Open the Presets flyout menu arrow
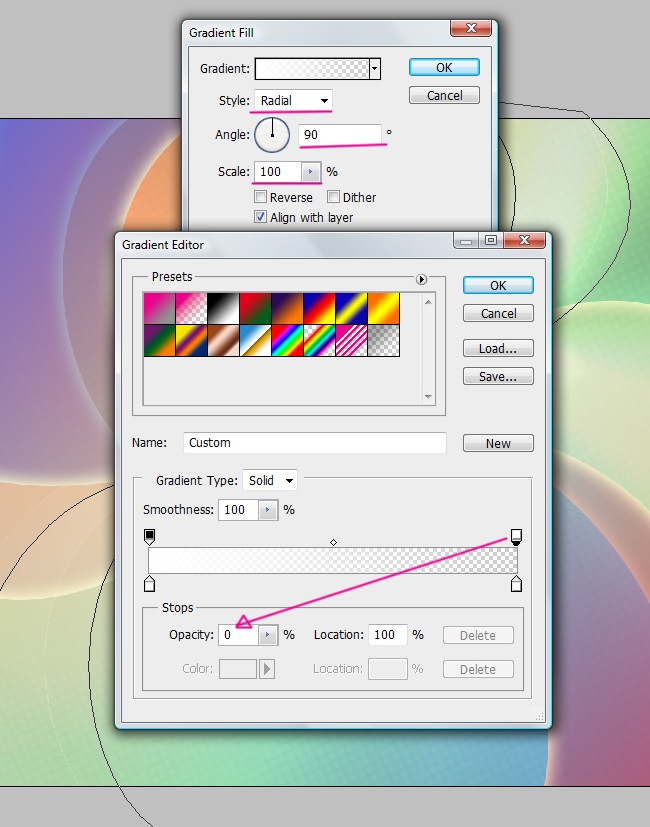The width and height of the screenshot is (650, 827). tap(421, 279)
